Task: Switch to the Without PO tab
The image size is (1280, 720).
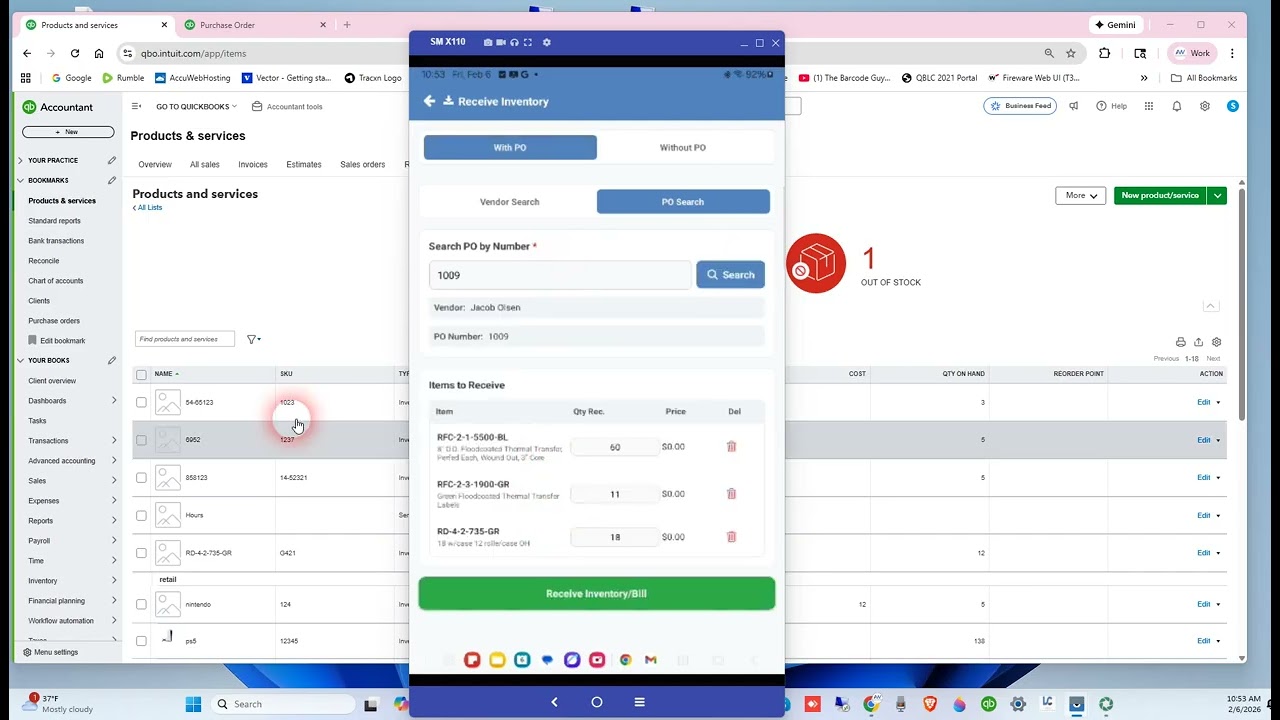Action: coord(683,147)
